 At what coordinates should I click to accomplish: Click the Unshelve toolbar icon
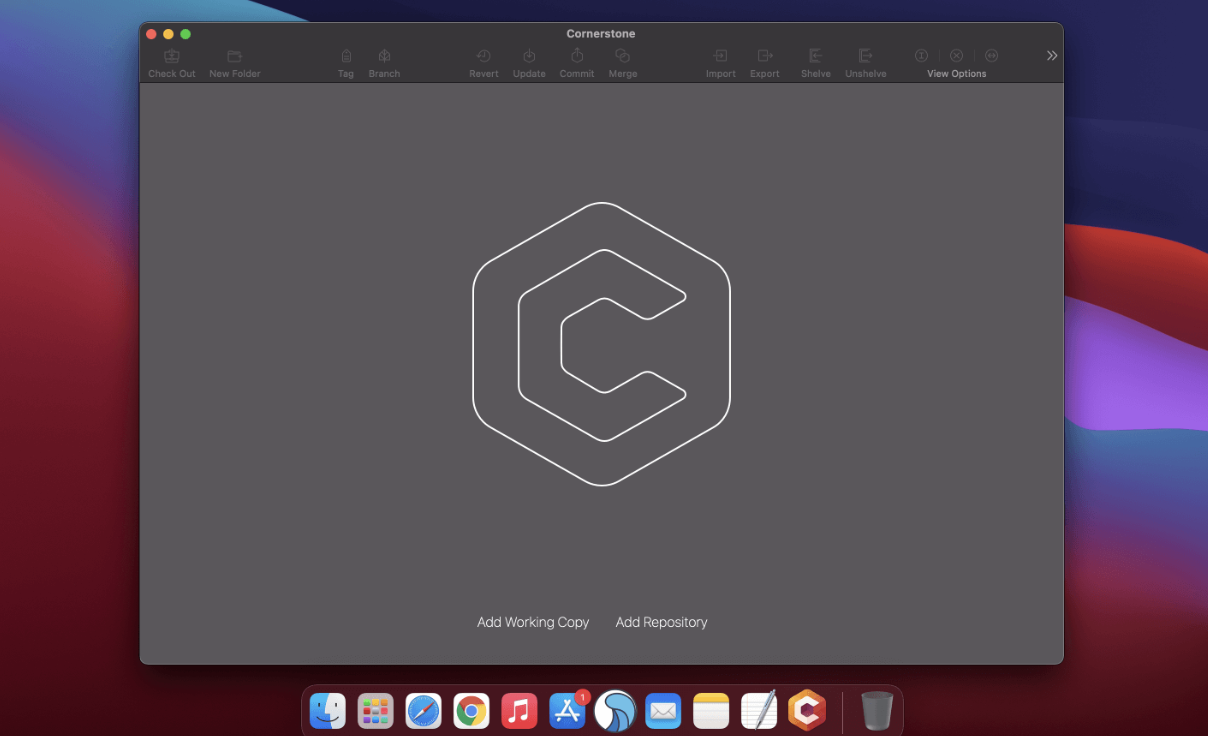click(866, 57)
